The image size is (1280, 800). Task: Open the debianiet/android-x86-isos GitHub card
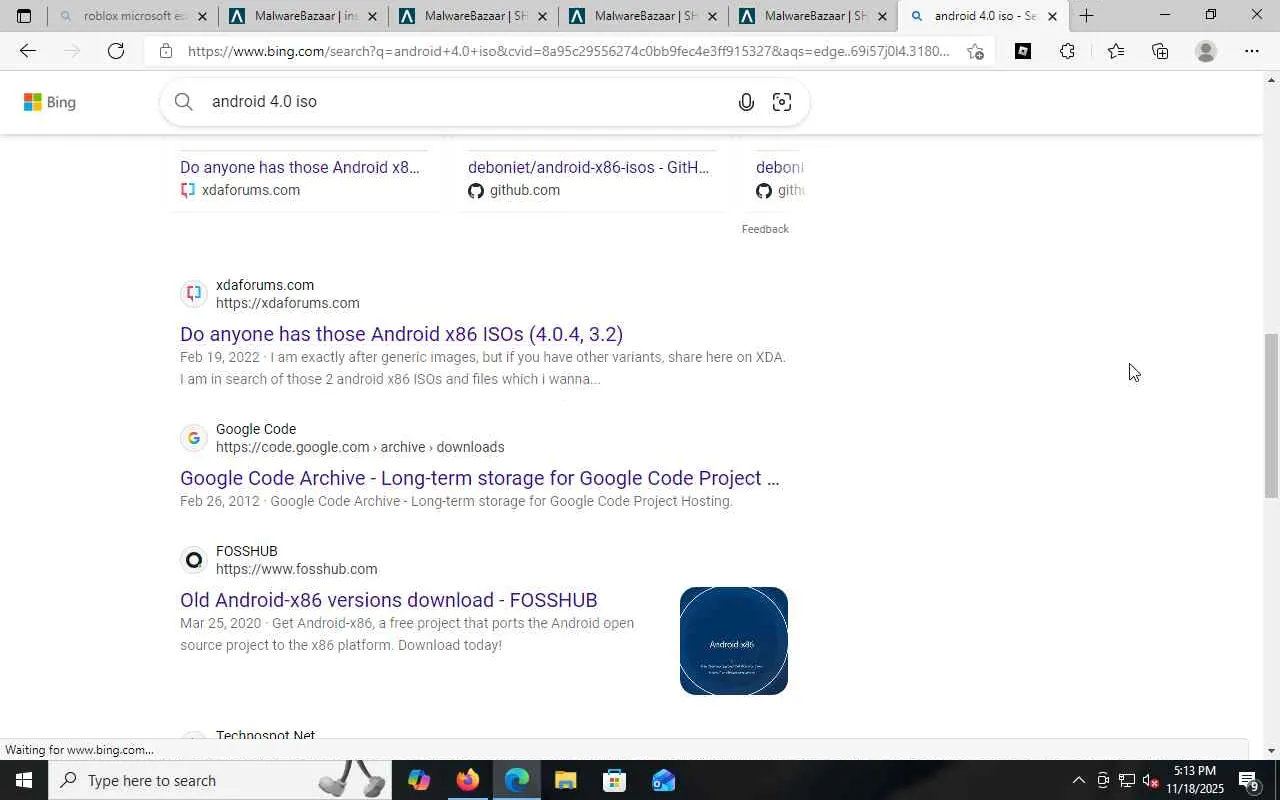tap(588, 167)
